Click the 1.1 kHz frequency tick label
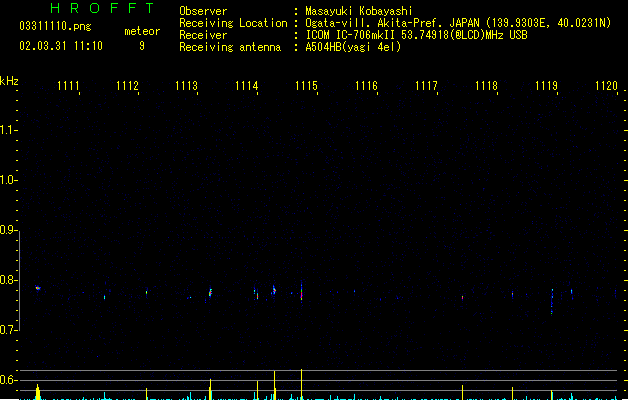Image resolution: width=629 pixels, height=400 pixels. tap(7, 130)
